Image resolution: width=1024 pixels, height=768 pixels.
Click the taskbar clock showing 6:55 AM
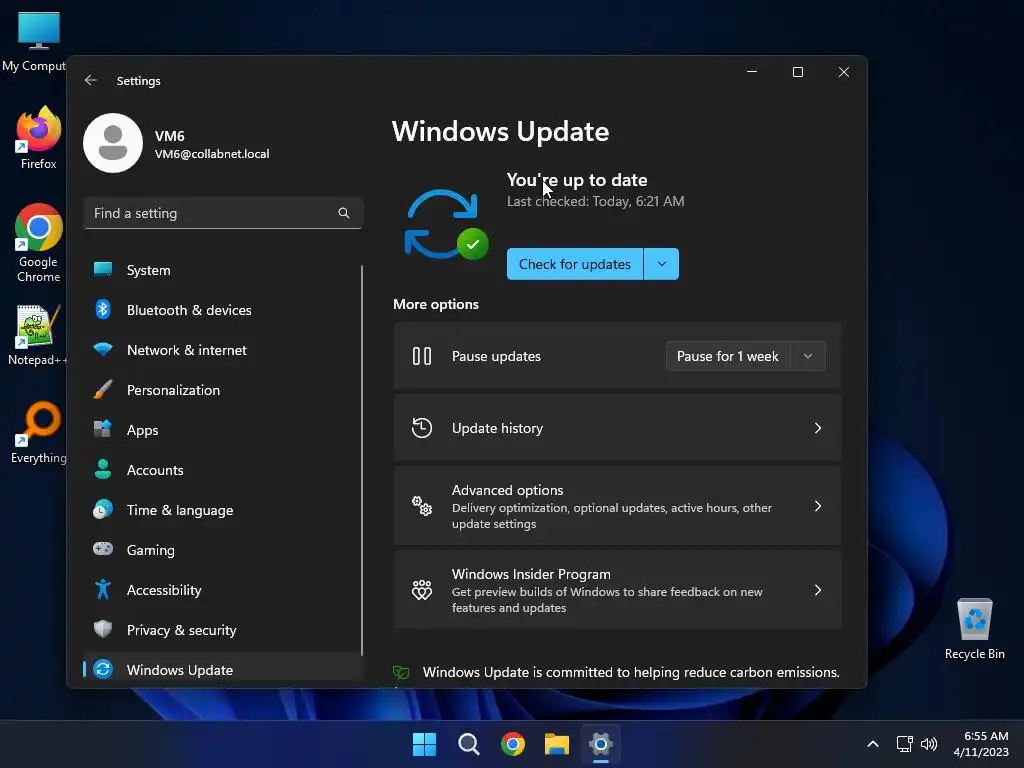click(x=981, y=744)
